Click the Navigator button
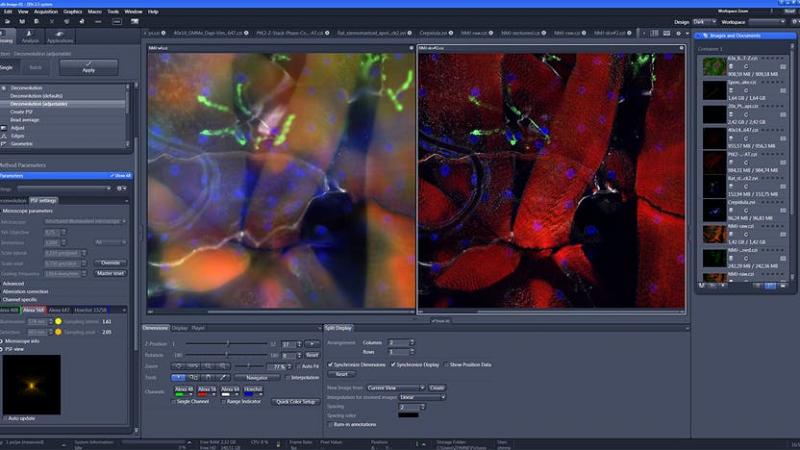Image resolution: width=800 pixels, height=450 pixels. click(x=257, y=378)
